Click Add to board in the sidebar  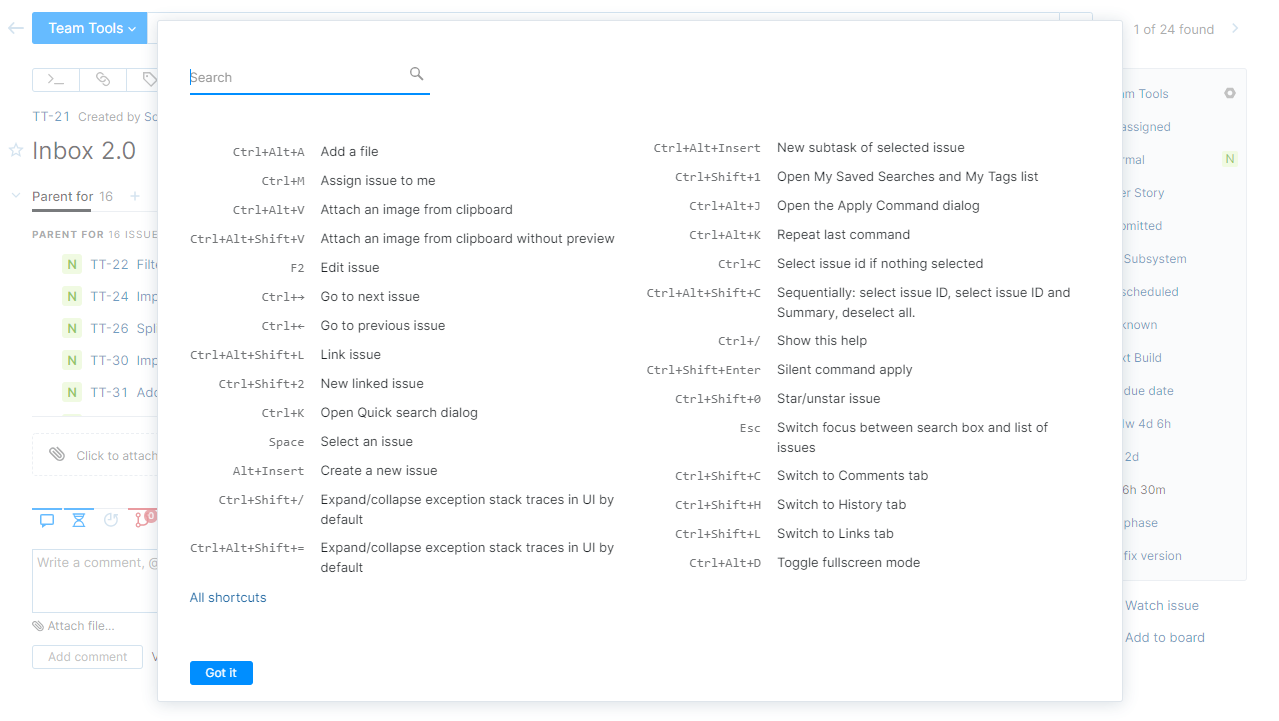[1164, 637]
